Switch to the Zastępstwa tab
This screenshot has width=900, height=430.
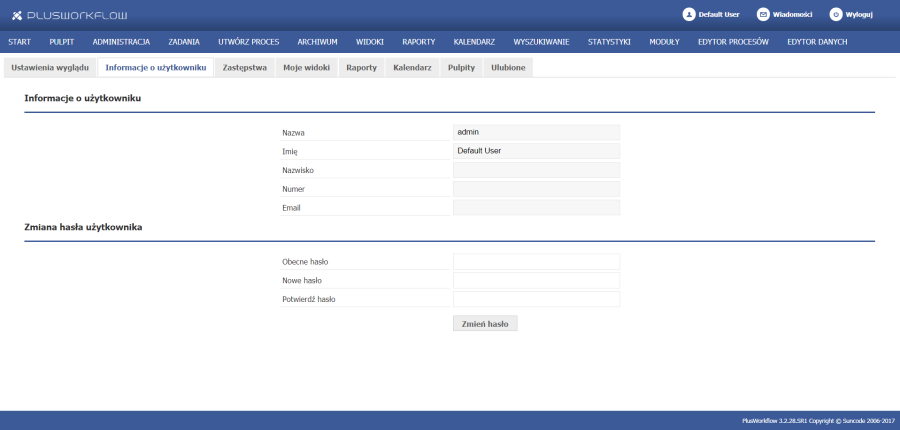pyautogui.click(x=245, y=67)
